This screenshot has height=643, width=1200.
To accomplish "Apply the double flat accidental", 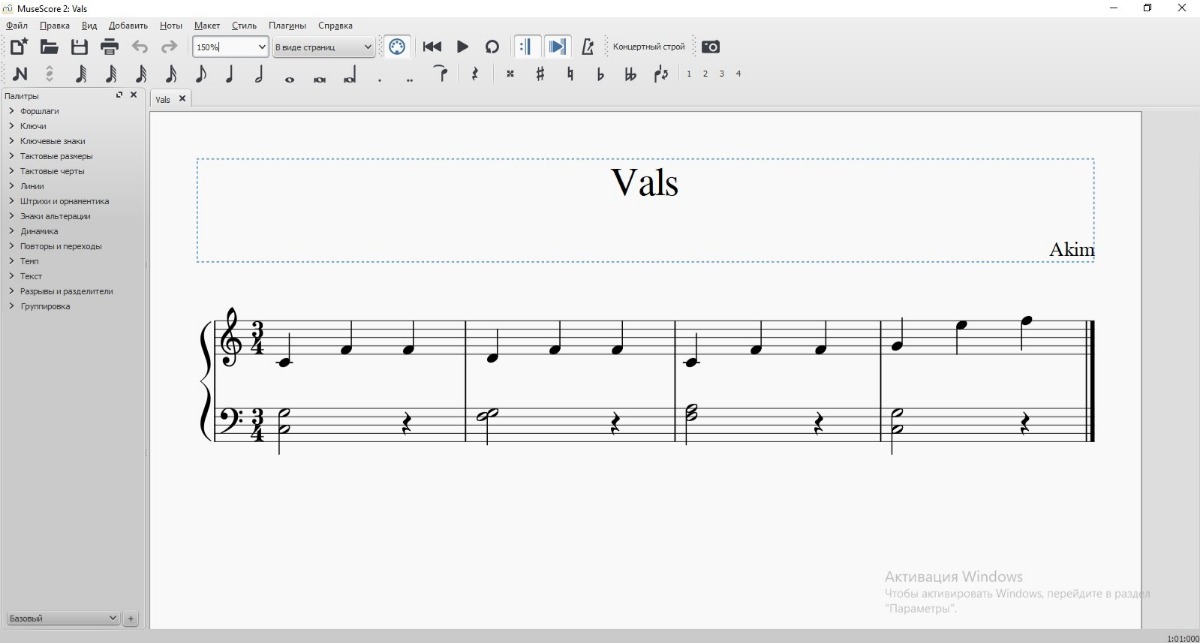I will click(630, 74).
